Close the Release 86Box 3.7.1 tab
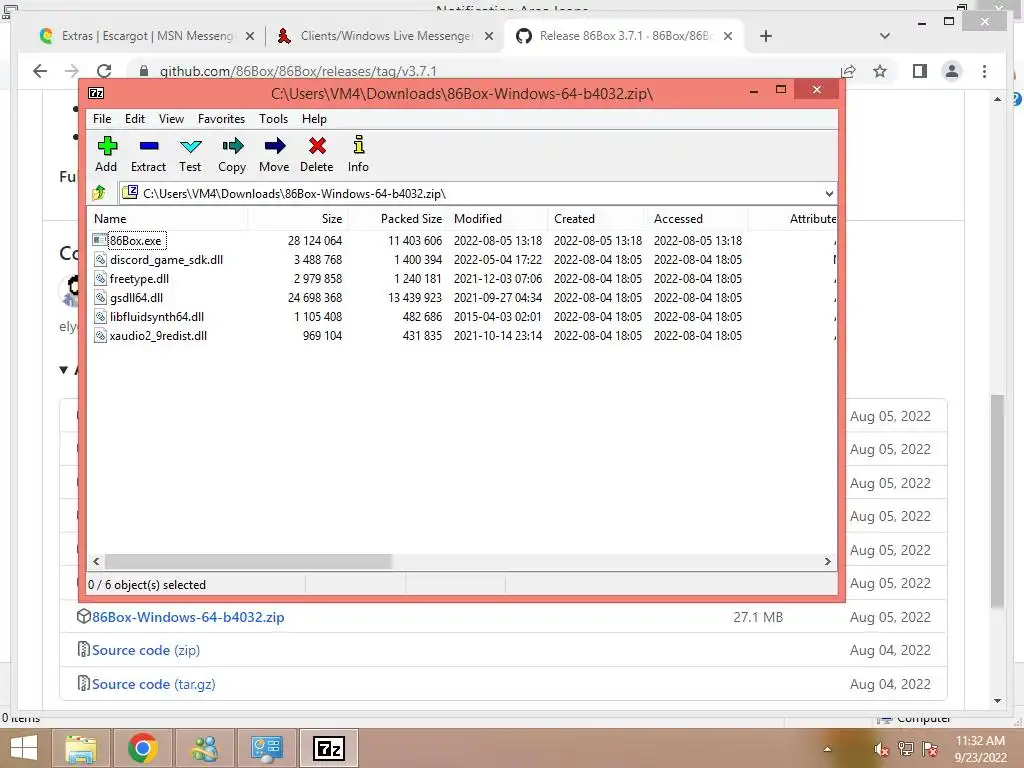This screenshot has height=768, width=1024. (728, 36)
